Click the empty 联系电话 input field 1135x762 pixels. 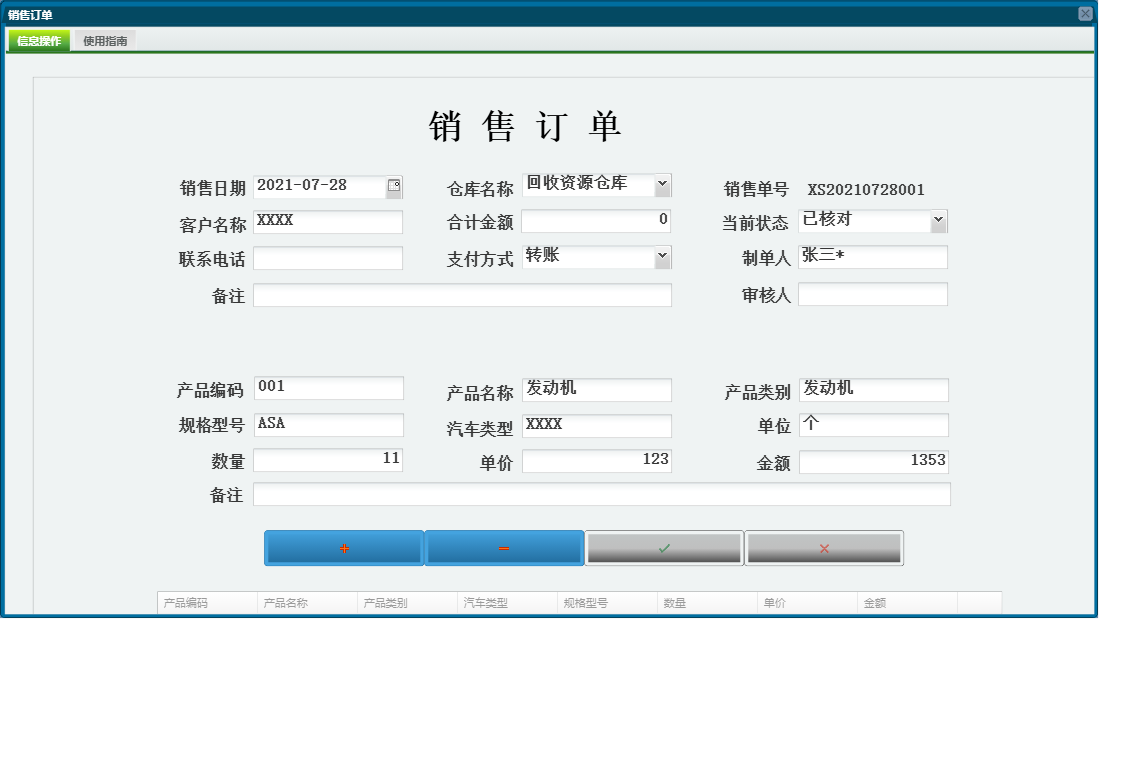(x=329, y=257)
